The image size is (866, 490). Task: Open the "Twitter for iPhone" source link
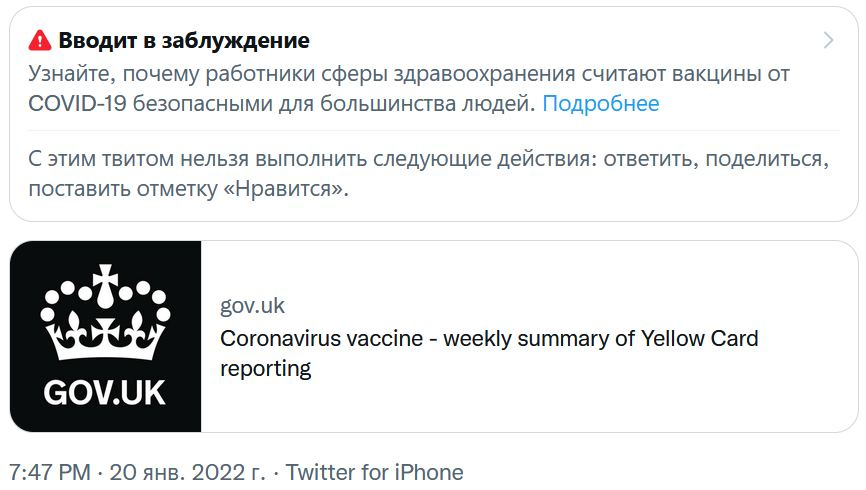374,473
